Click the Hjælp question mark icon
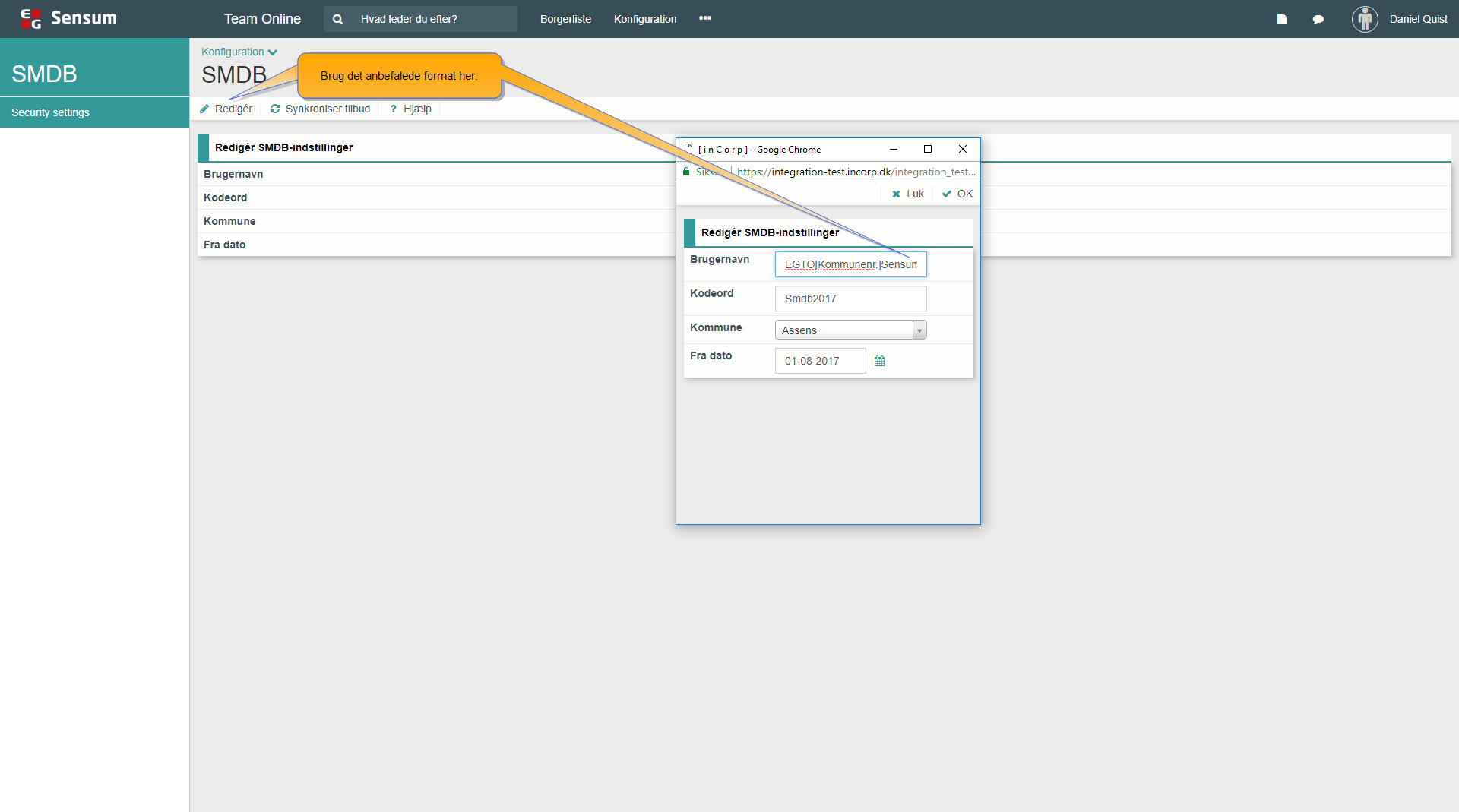The image size is (1459, 812). pyautogui.click(x=393, y=109)
